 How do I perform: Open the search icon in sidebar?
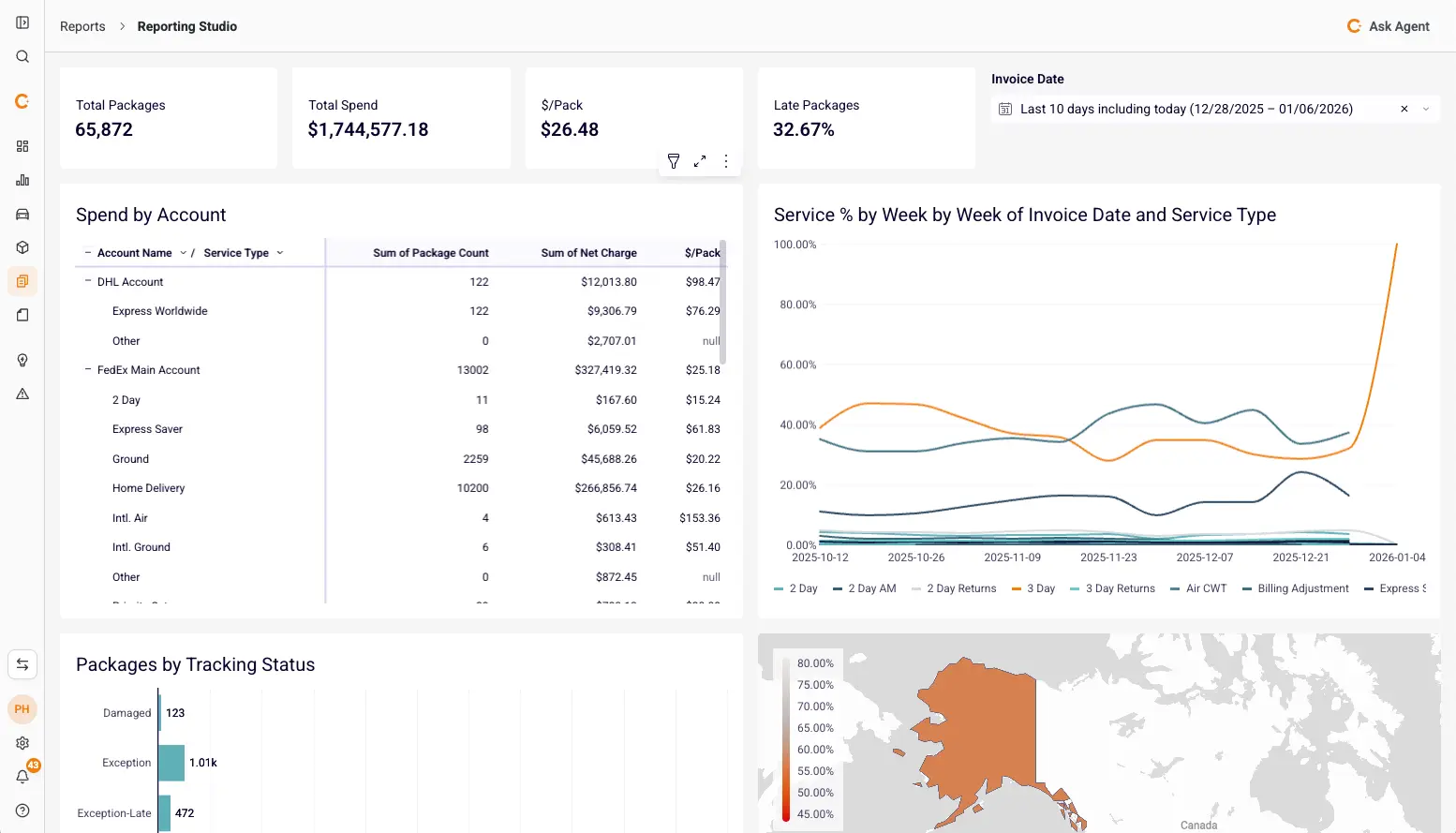(x=22, y=56)
